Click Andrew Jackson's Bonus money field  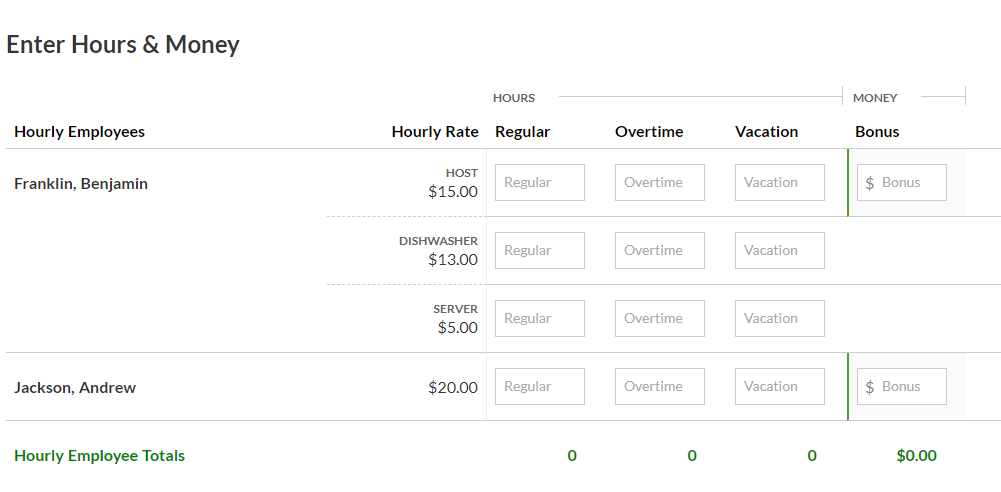coord(902,387)
